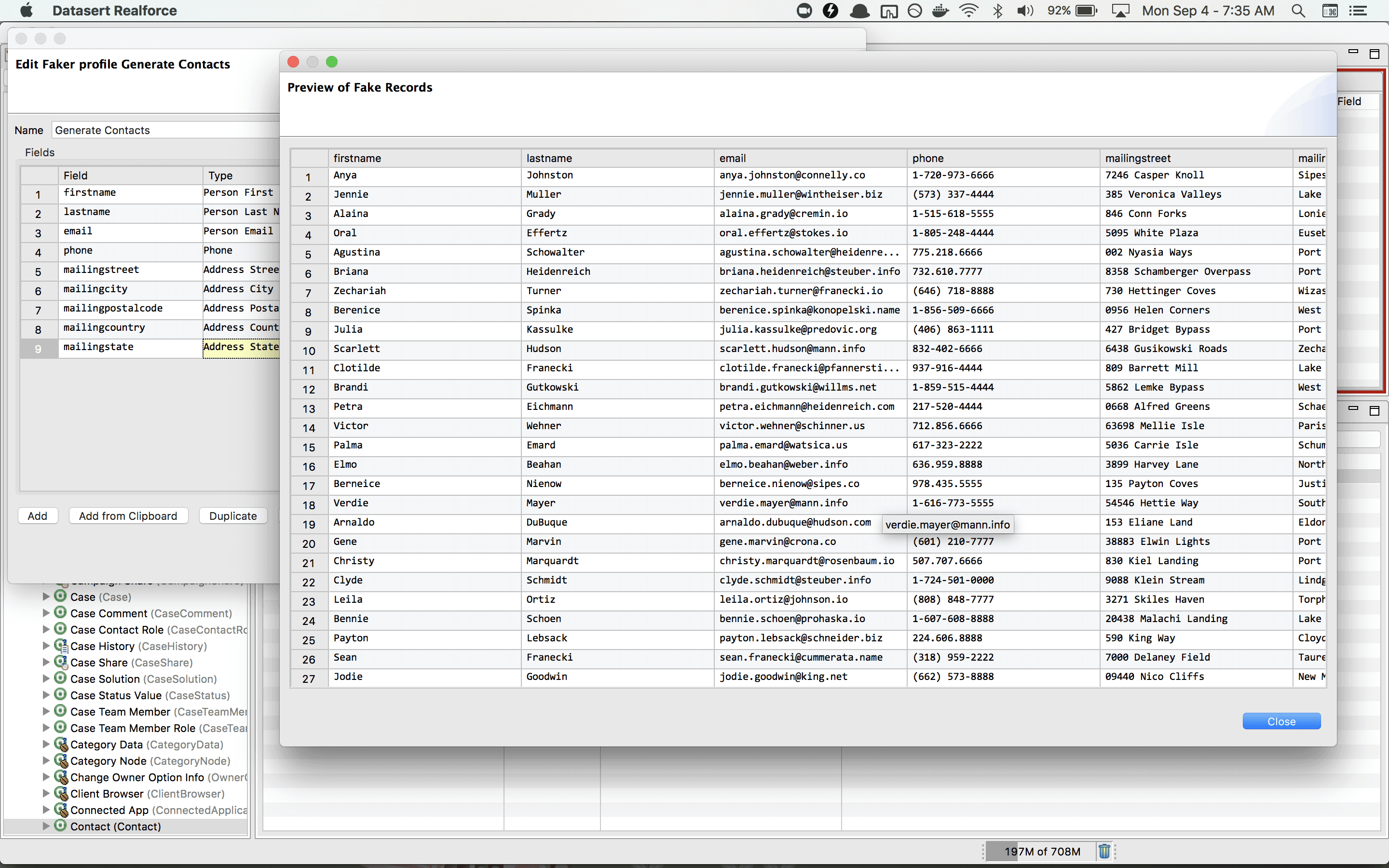Expand the Case Comment tree node
Screen dimensions: 1389x868
pyautogui.click(x=46, y=613)
